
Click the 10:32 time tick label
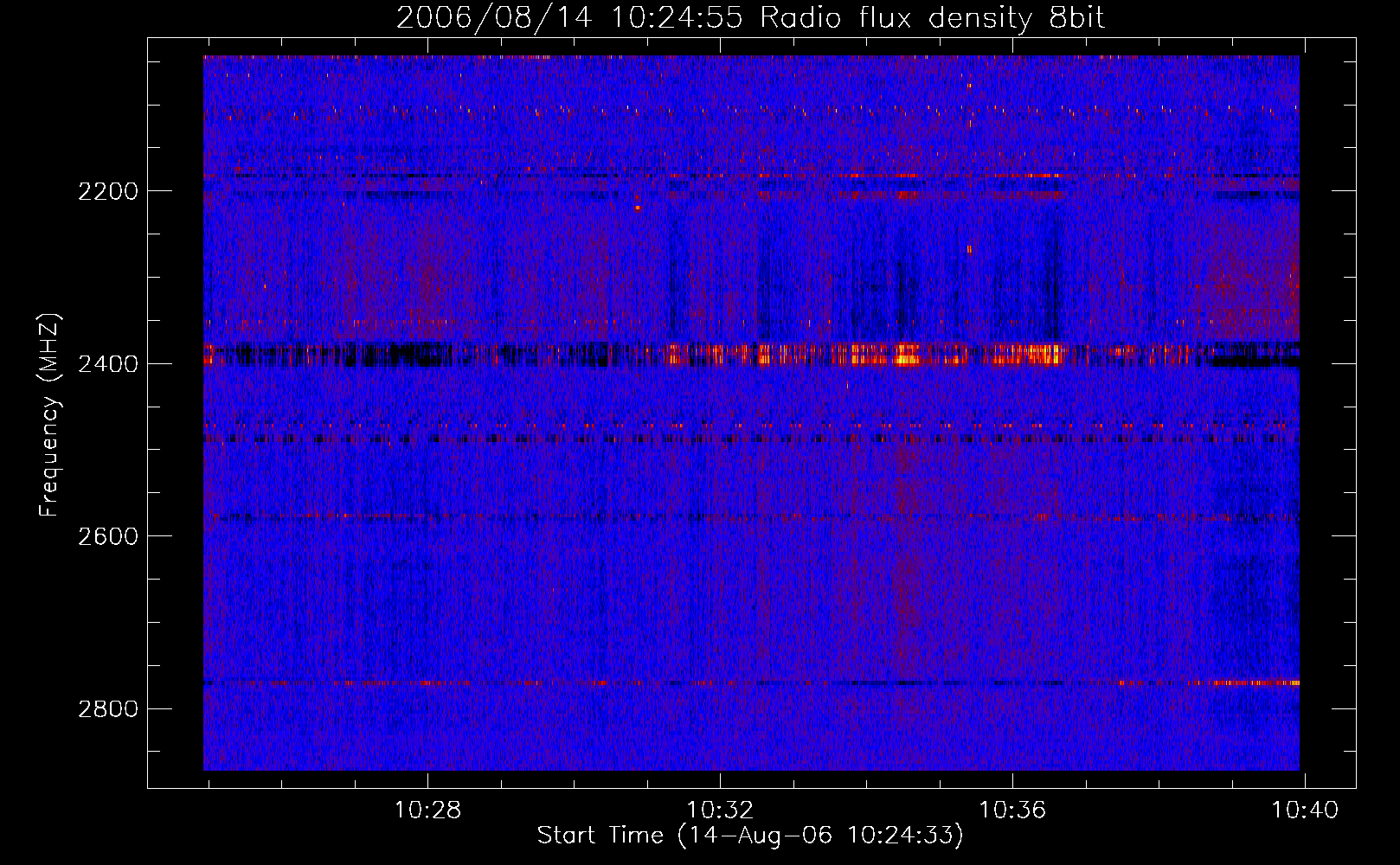point(720,811)
